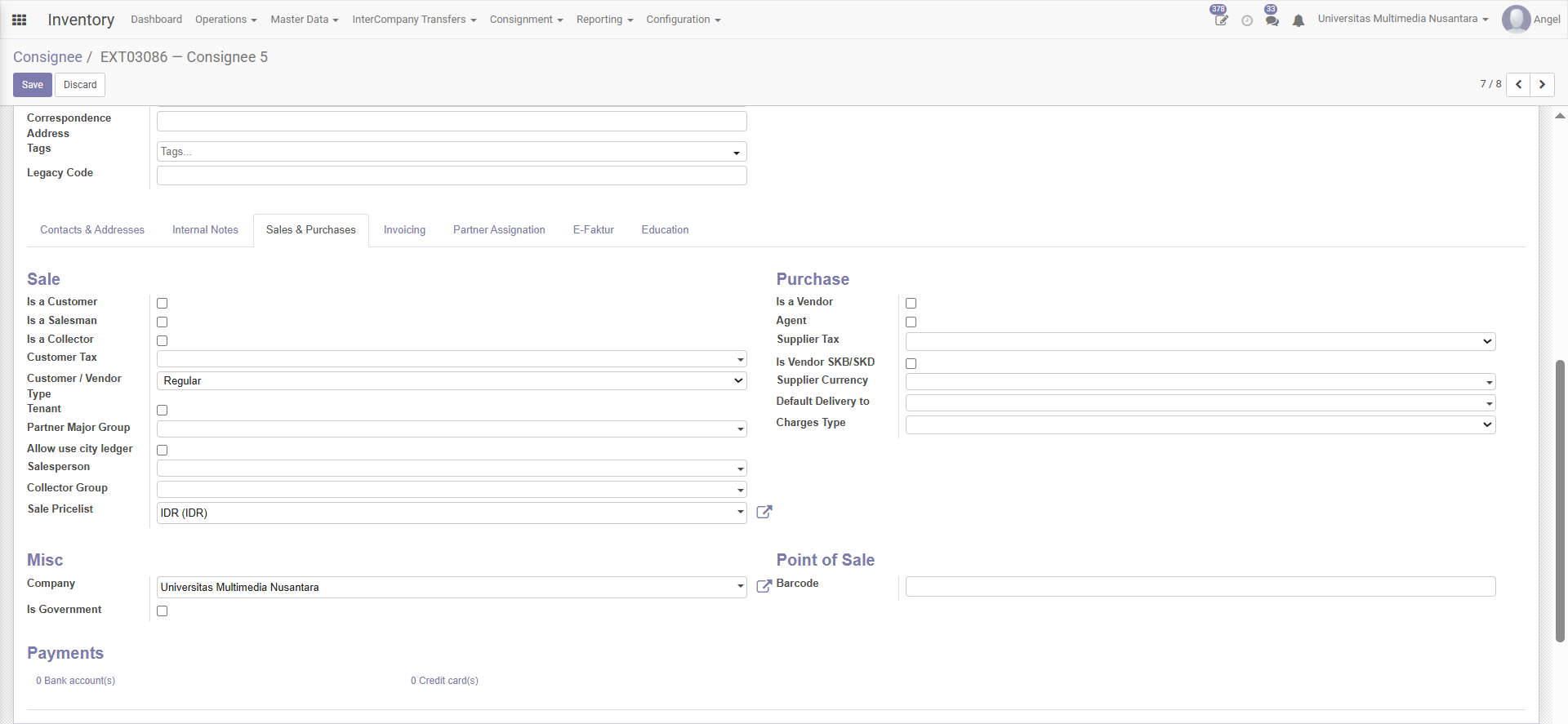Screen dimensions: 1568x724
Task: Open conversations icon with 33 badge
Action: pyautogui.click(x=1272, y=20)
